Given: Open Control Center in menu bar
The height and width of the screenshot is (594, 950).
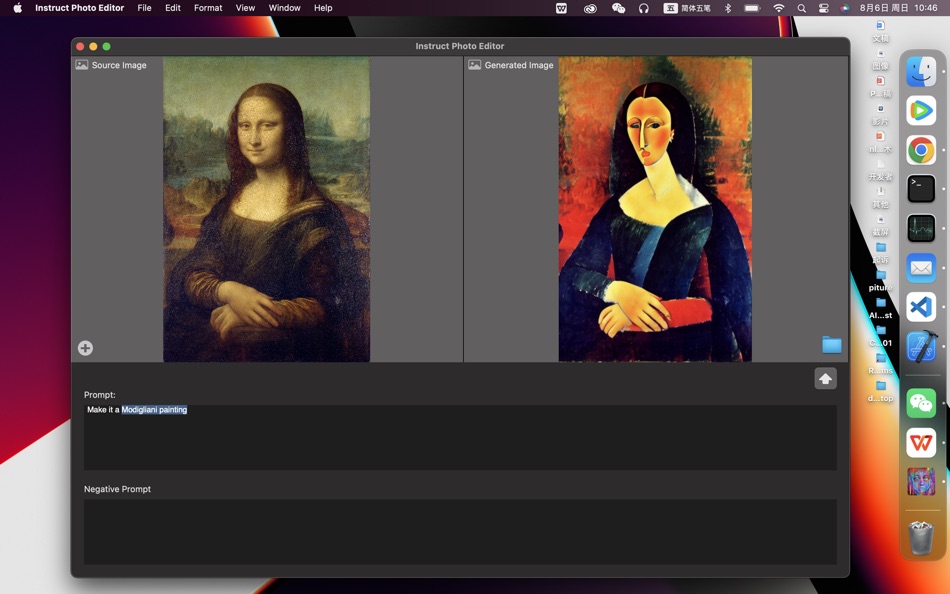Looking at the screenshot, I should [x=823, y=8].
